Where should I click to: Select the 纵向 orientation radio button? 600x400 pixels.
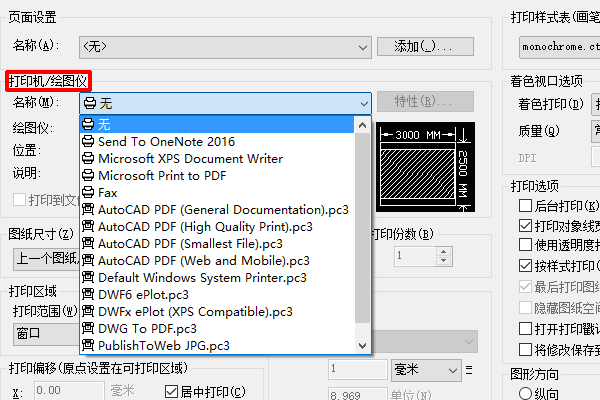[x=525, y=394]
